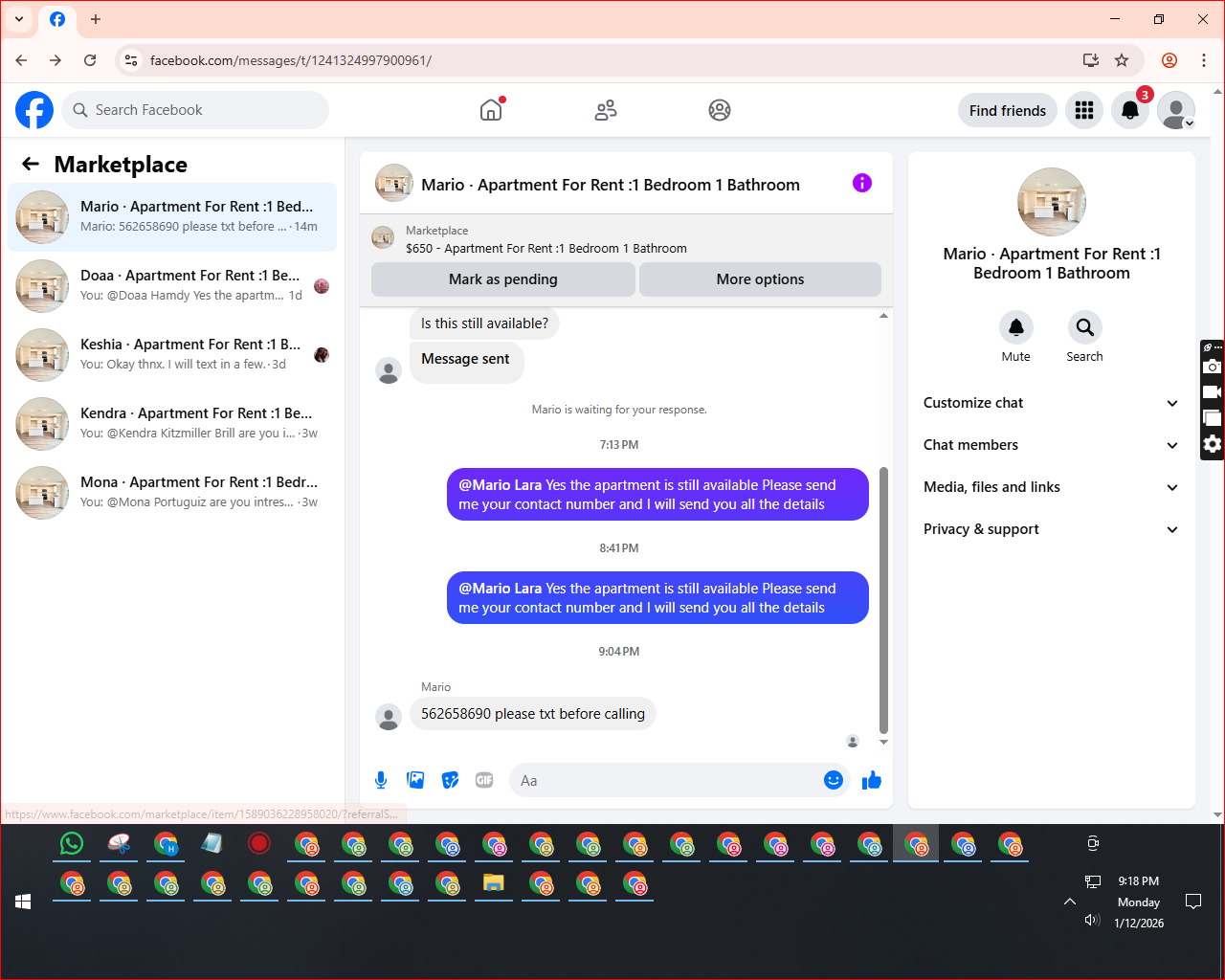Open a new browser tab

click(x=96, y=19)
